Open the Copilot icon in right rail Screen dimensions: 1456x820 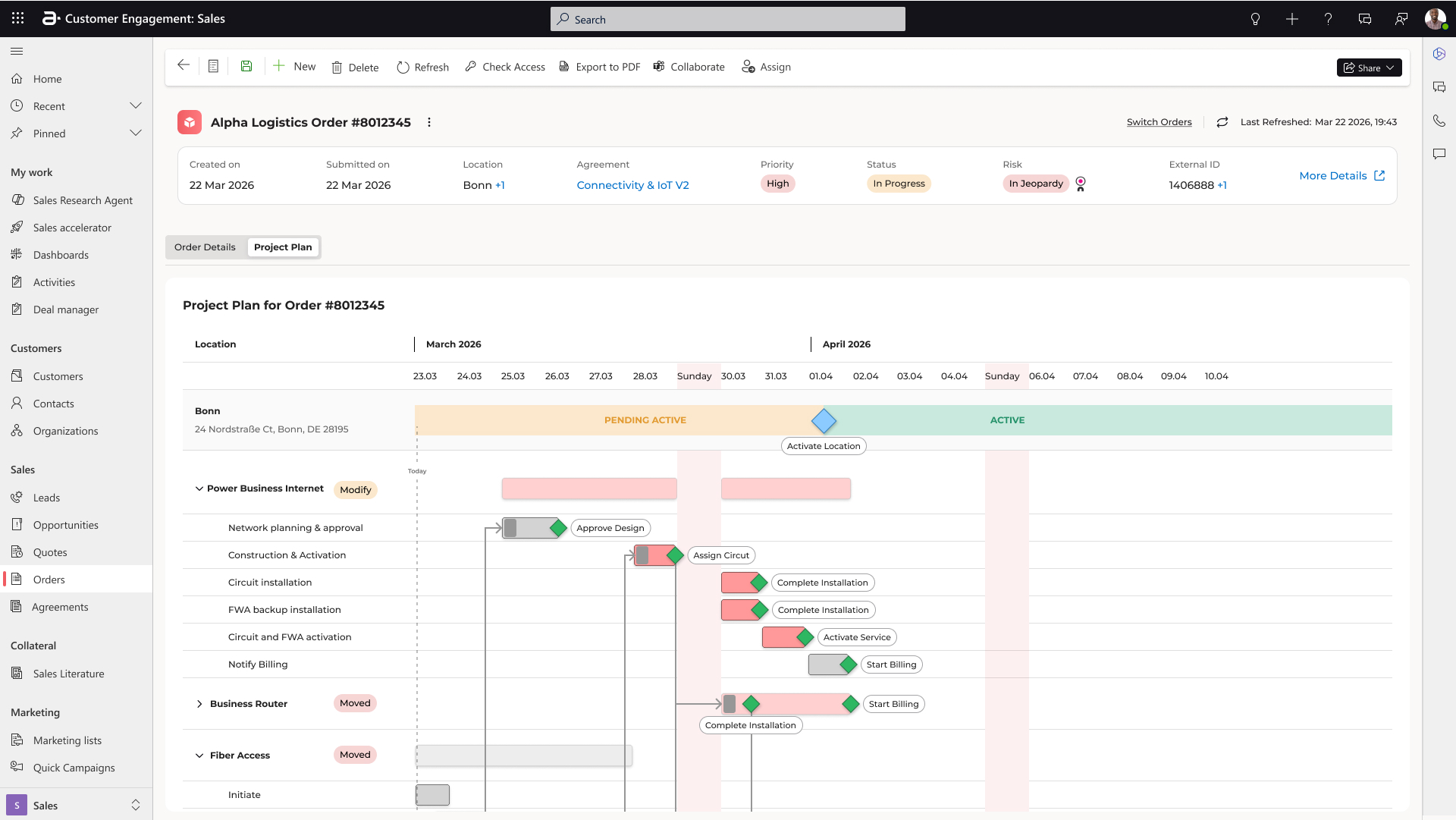[x=1439, y=54]
